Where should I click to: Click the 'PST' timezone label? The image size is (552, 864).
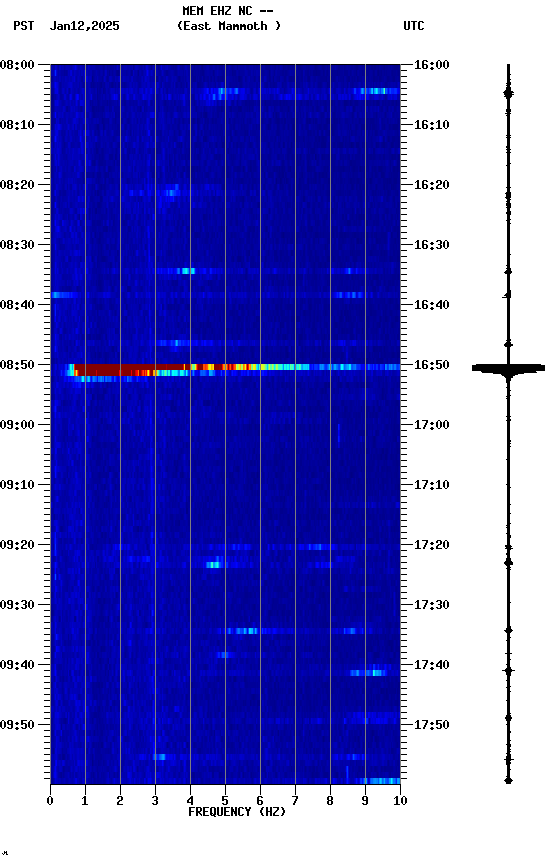(x=24, y=26)
